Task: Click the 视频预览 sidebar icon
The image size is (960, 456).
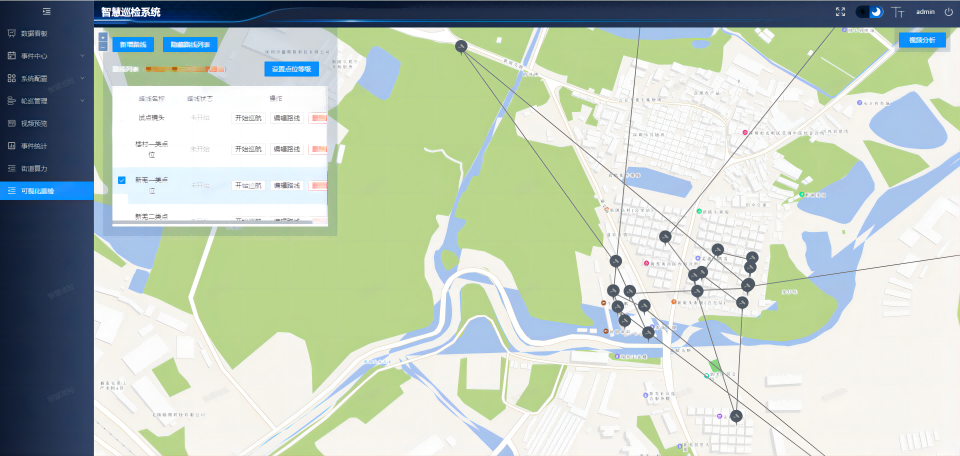Action: tap(11, 123)
